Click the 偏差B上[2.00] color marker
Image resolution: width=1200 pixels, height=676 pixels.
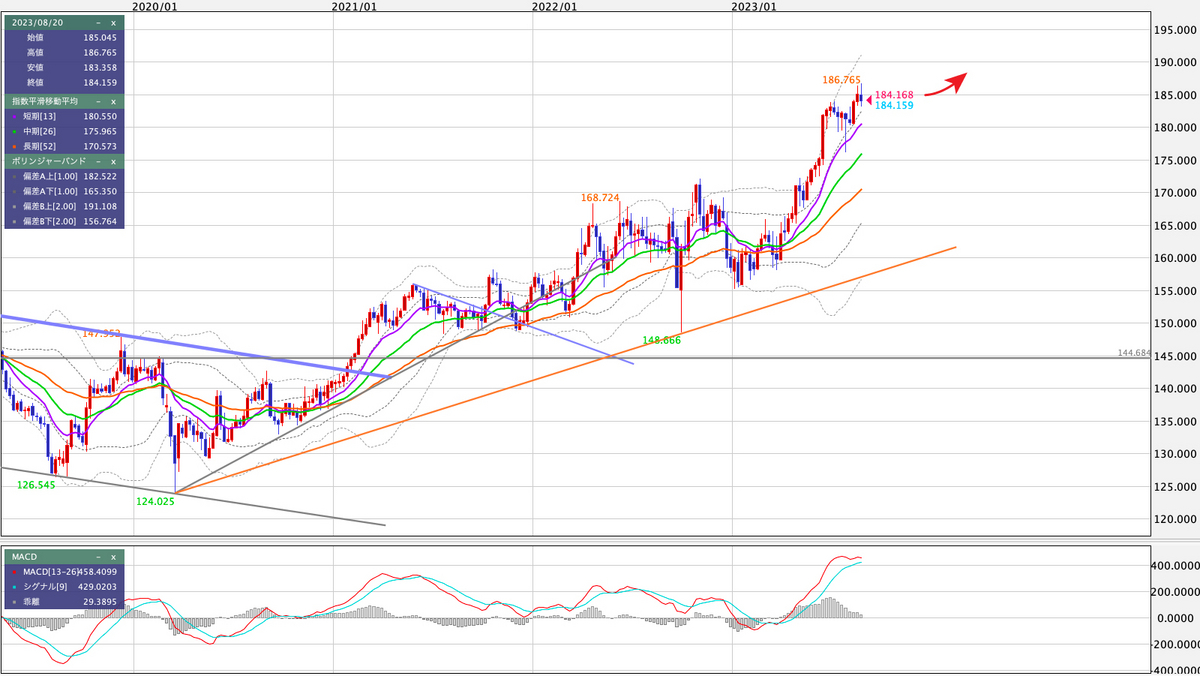click(x=12, y=206)
